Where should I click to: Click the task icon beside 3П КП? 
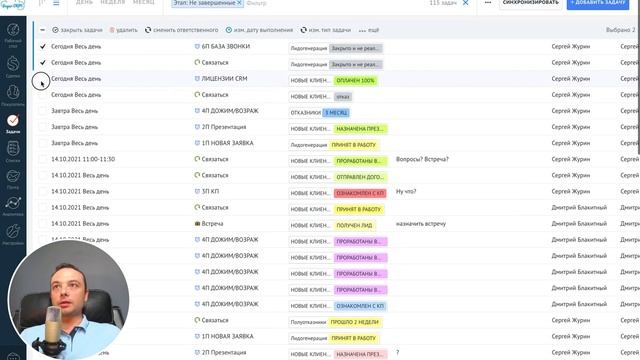(x=198, y=191)
